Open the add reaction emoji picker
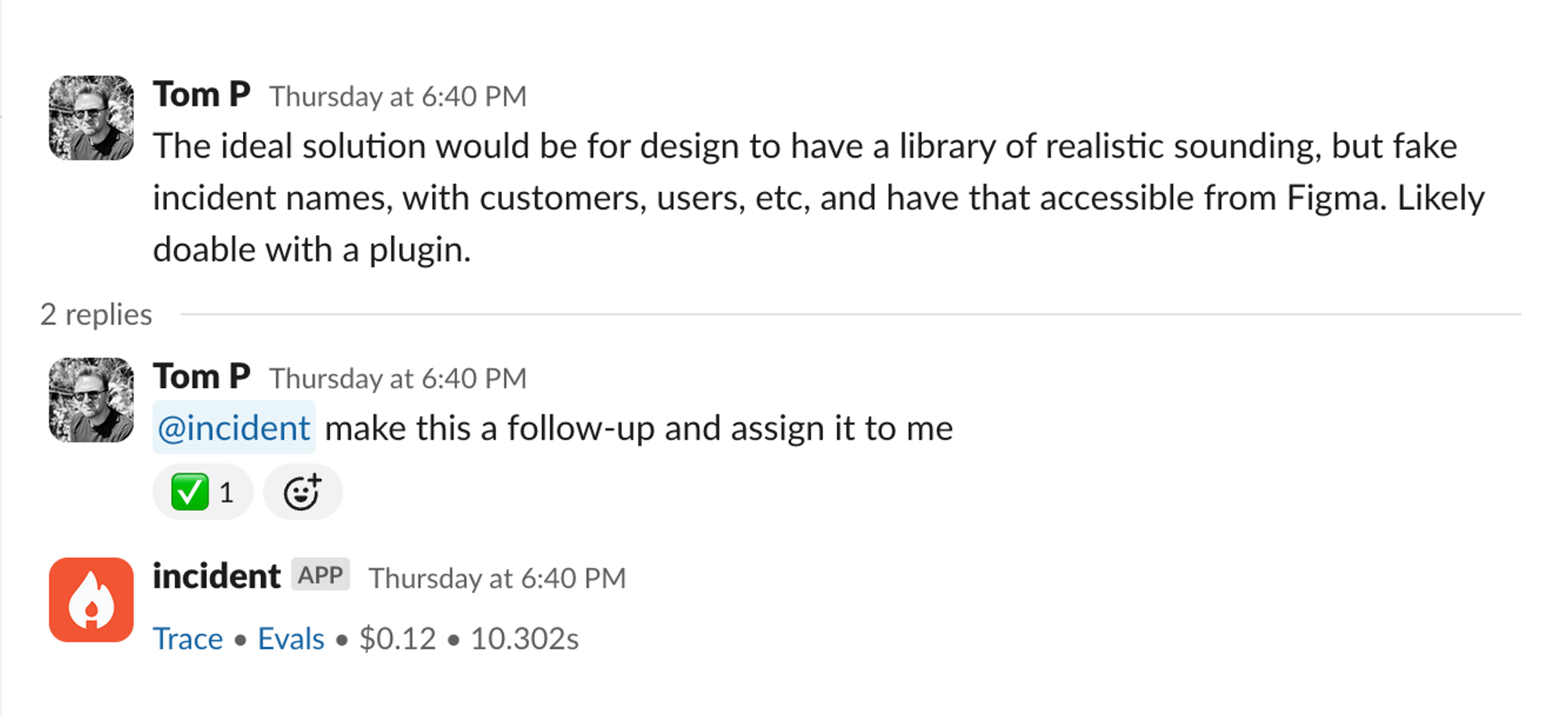 (x=303, y=492)
